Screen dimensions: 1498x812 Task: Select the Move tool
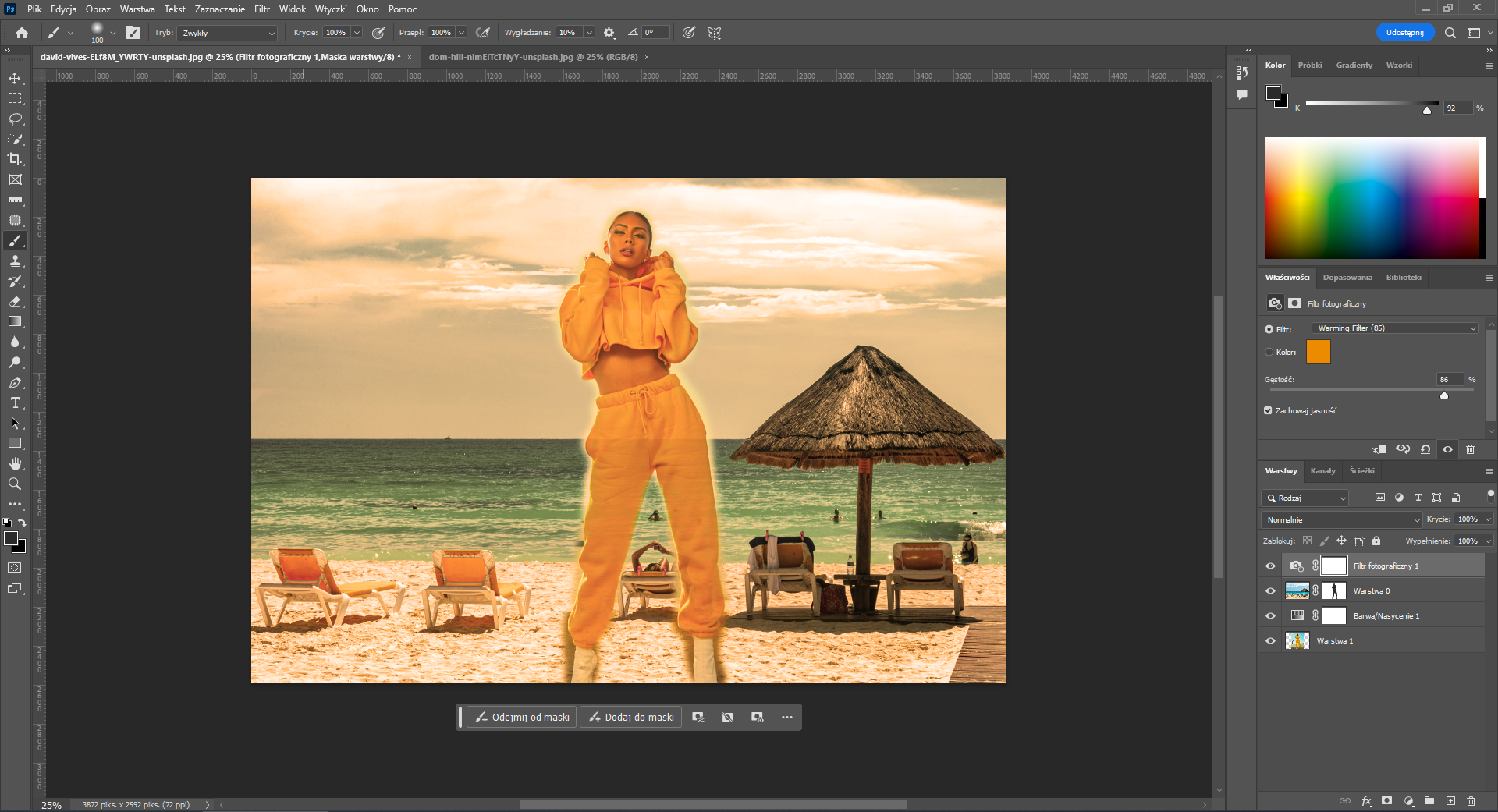(x=15, y=79)
